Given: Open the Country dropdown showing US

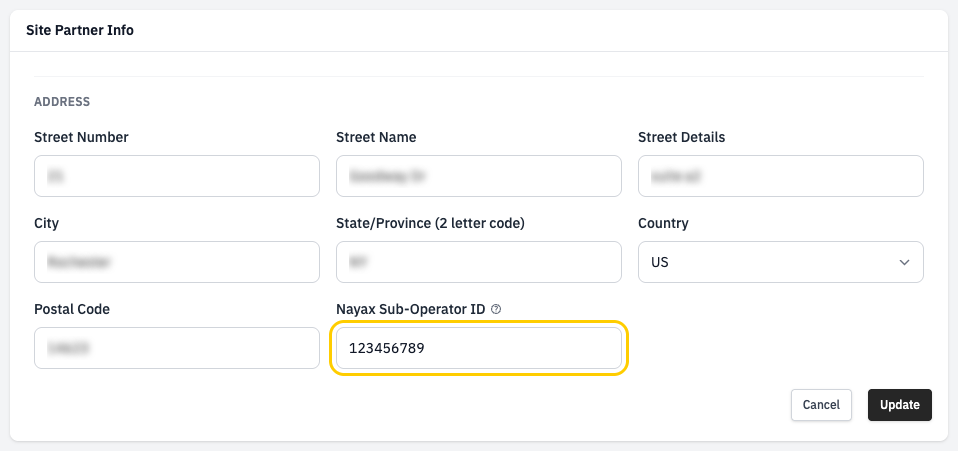Looking at the screenshot, I should coord(781,262).
